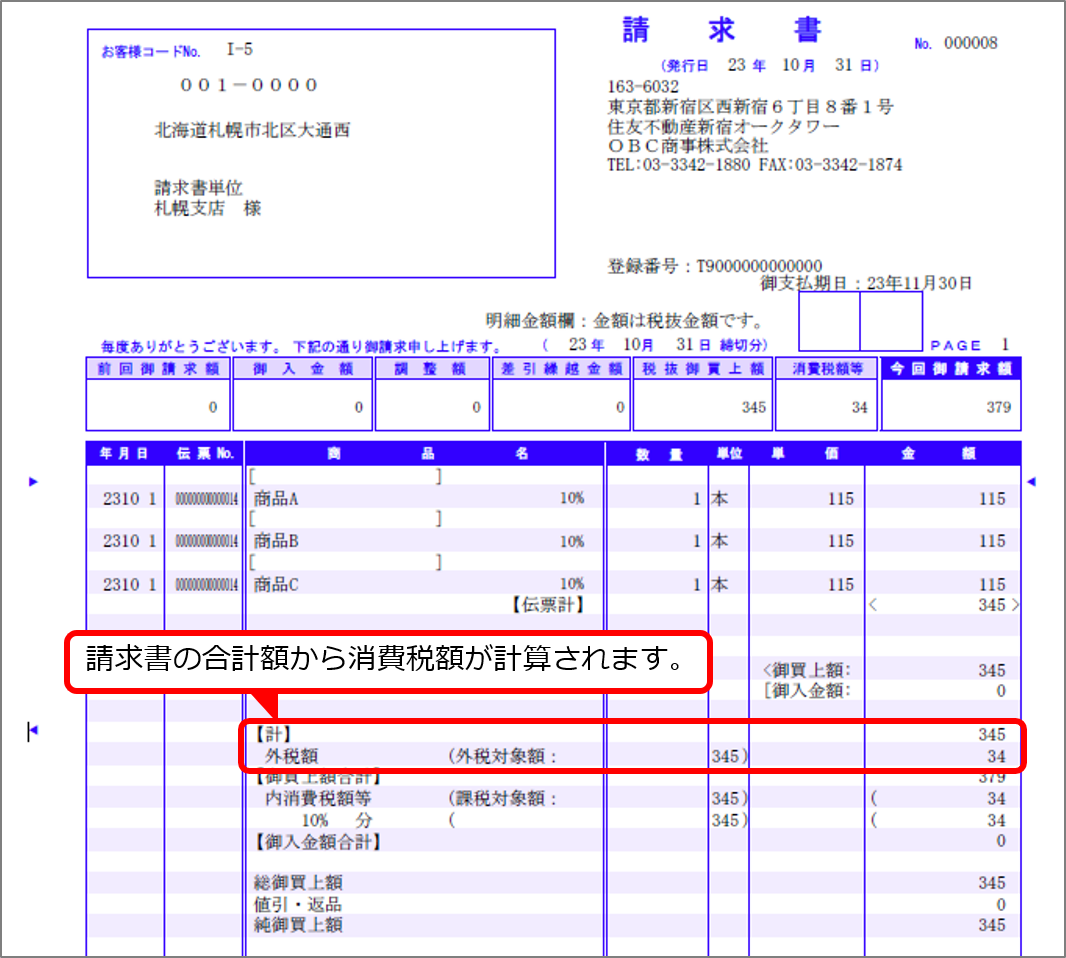The height and width of the screenshot is (958, 1066).
Task: Click the 総御買上額 row label
Action: (298, 883)
